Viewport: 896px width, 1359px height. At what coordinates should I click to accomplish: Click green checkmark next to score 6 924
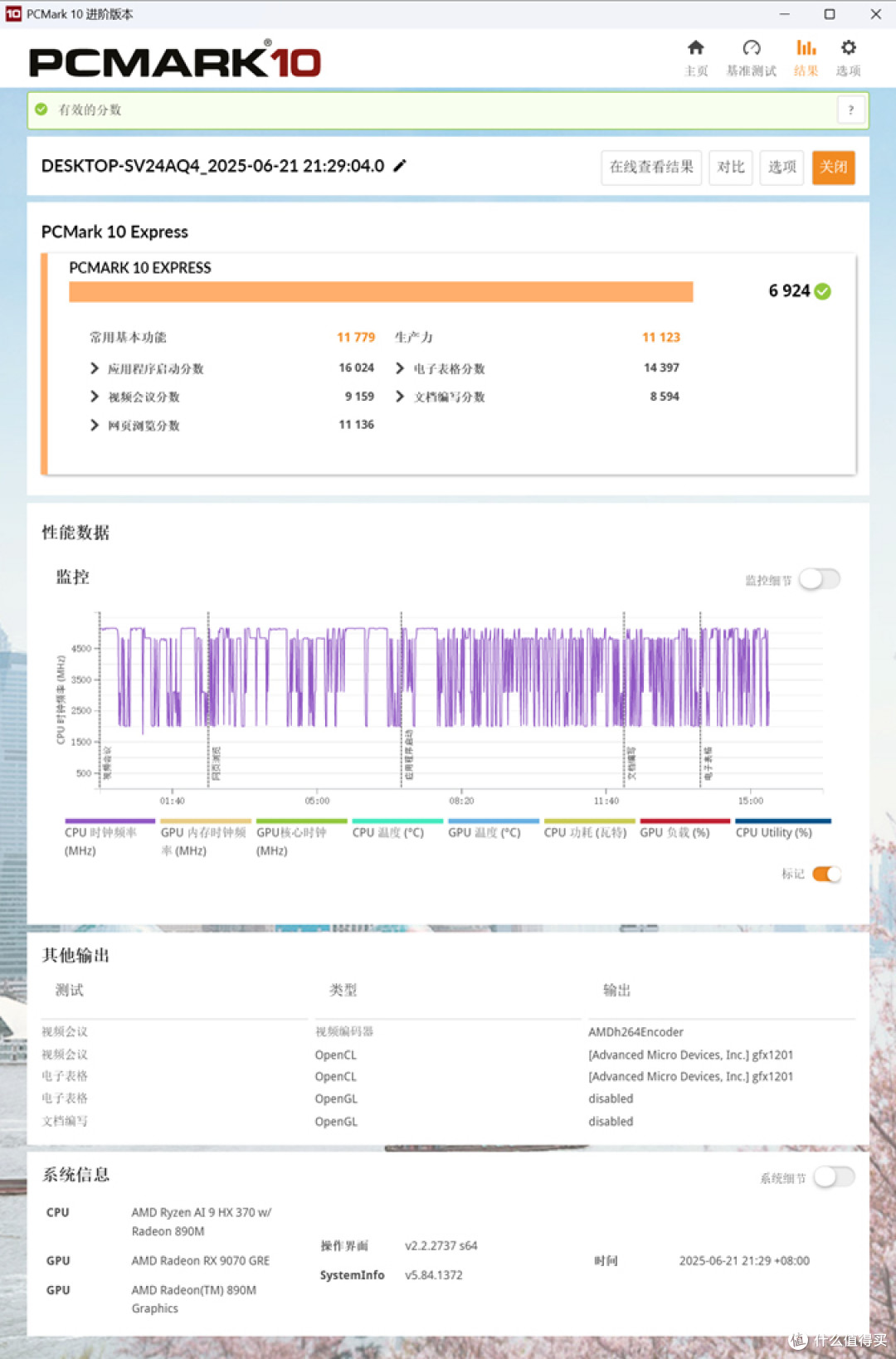tap(822, 291)
